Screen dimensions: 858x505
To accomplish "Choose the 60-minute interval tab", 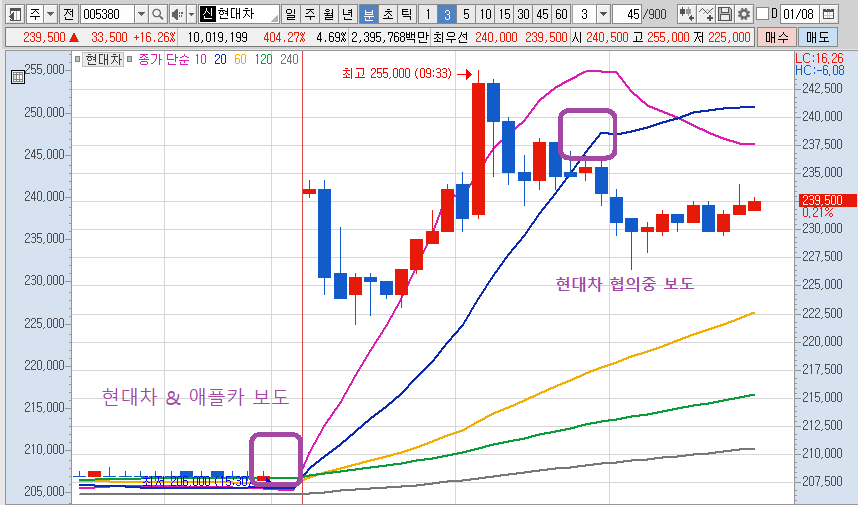I will pos(561,14).
